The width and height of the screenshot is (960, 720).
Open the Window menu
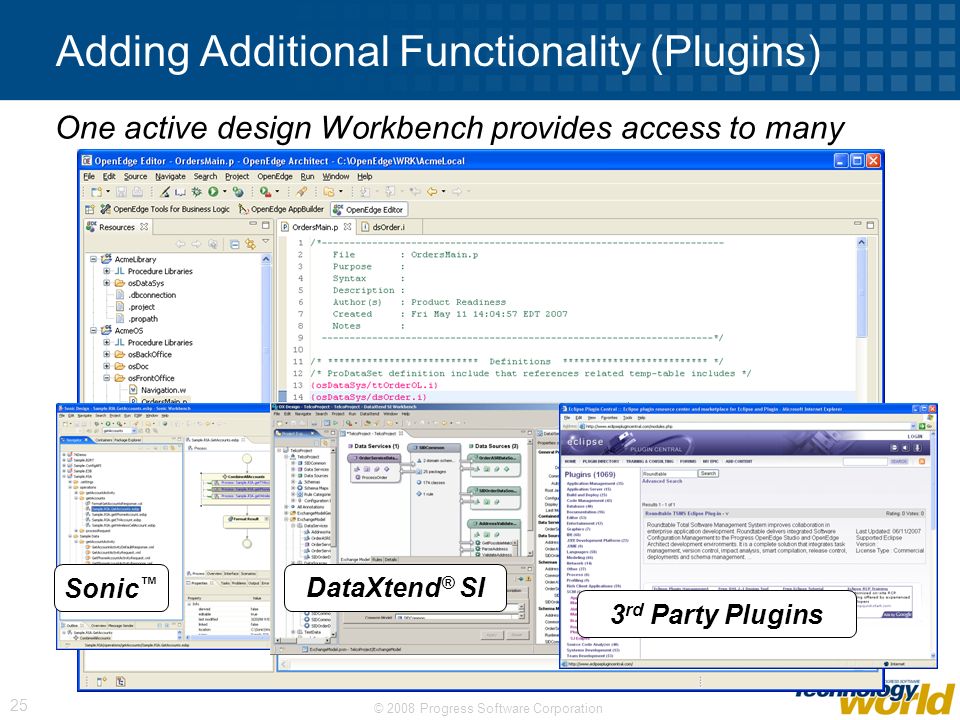tap(336, 176)
